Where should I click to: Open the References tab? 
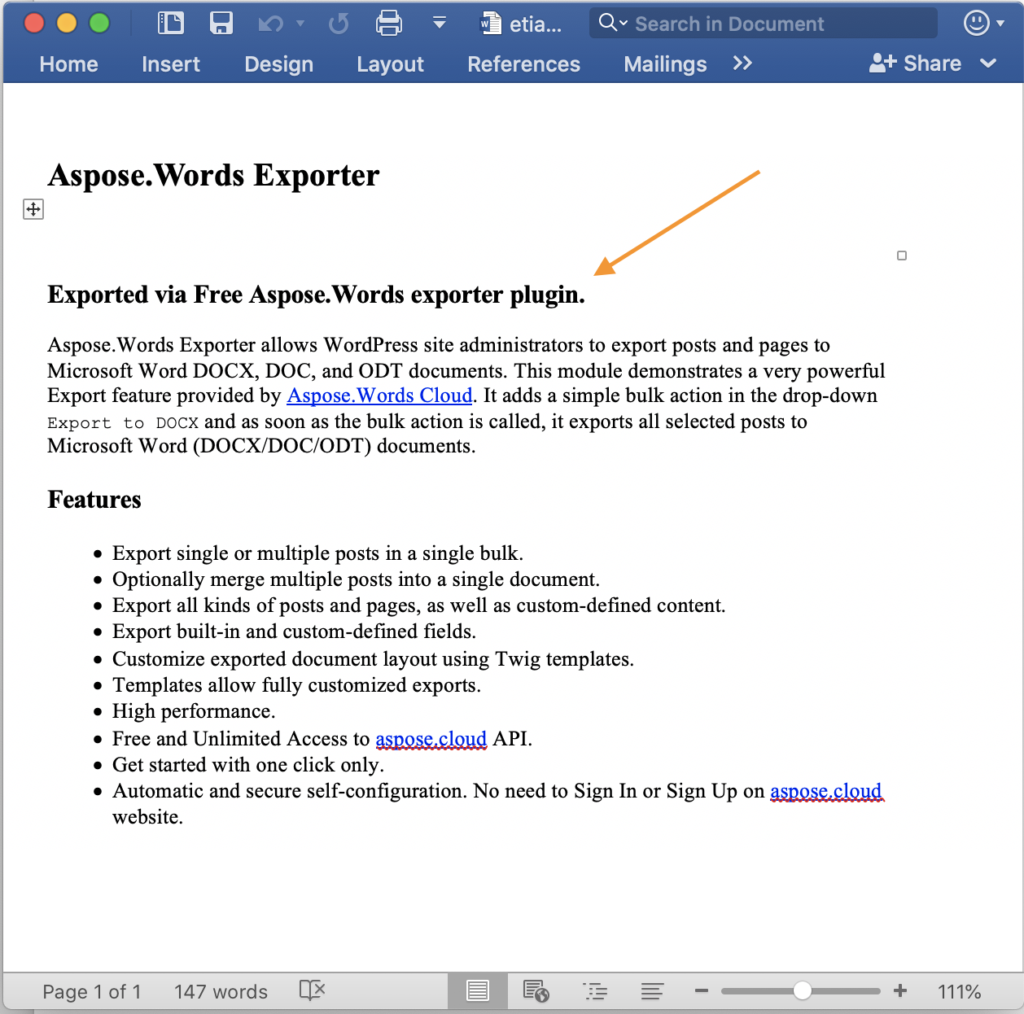pyautogui.click(x=524, y=64)
